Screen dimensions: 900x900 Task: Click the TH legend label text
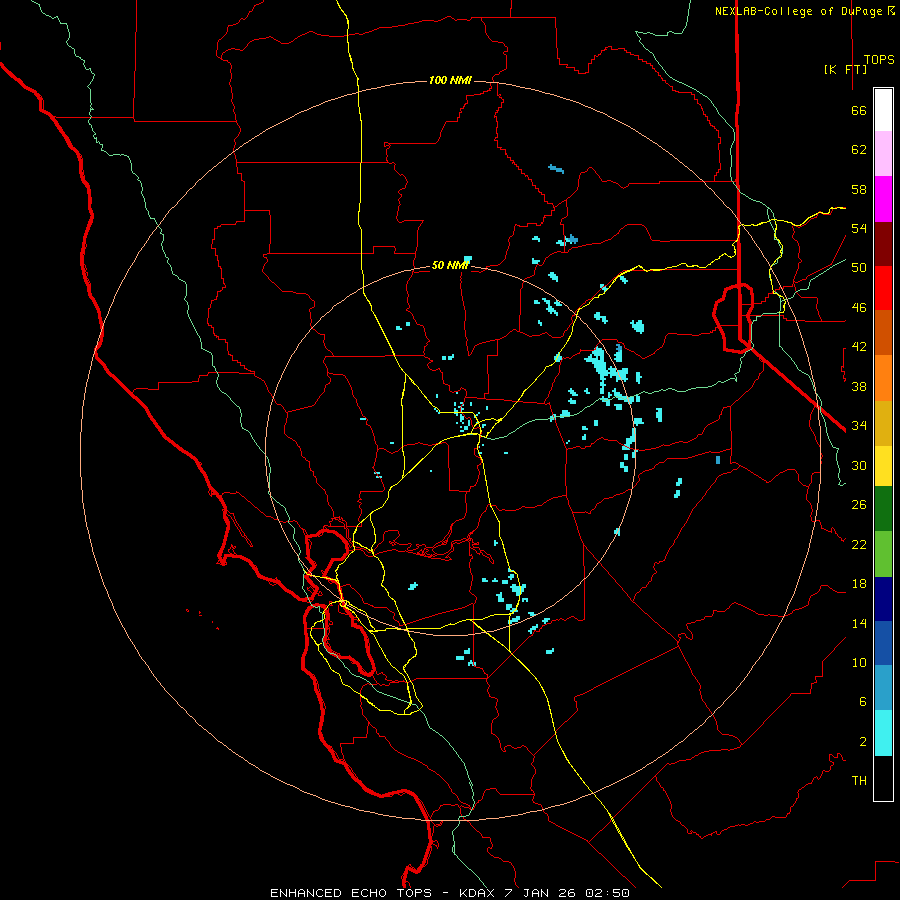(x=859, y=781)
